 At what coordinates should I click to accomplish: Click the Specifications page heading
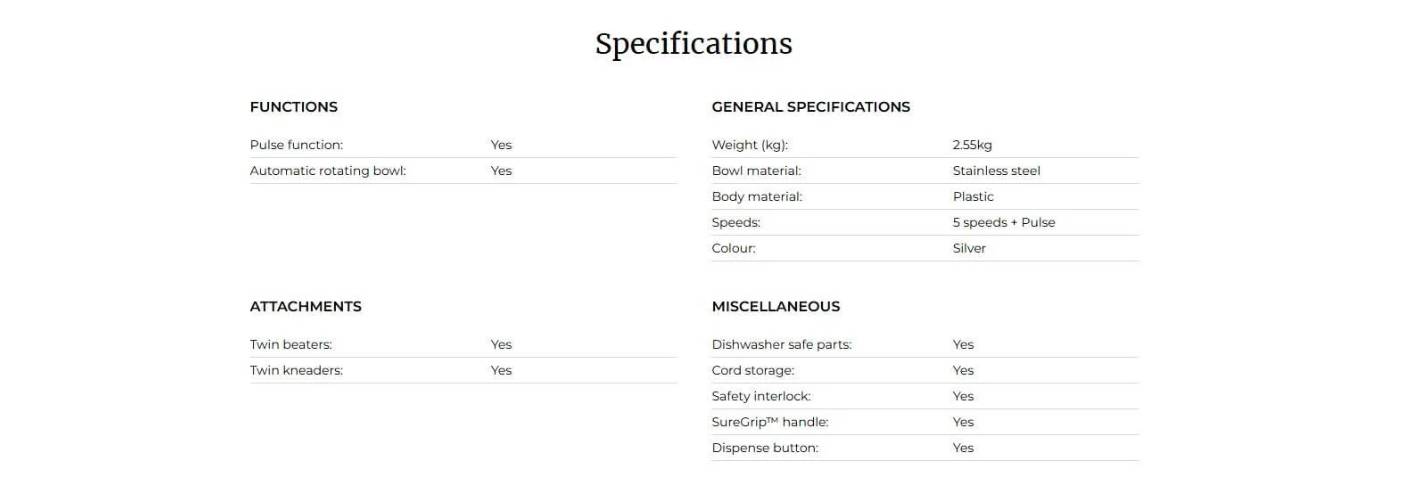point(693,44)
